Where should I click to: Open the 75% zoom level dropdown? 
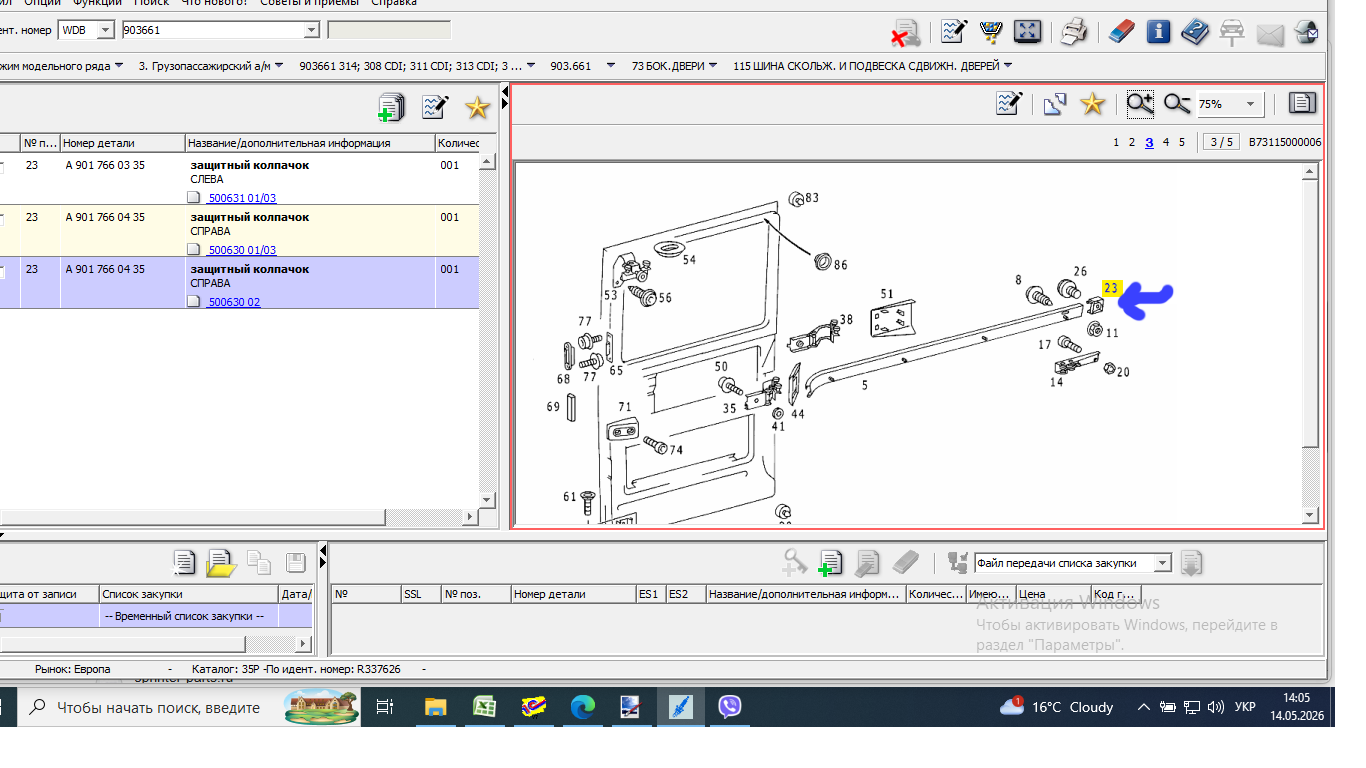click(x=1250, y=104)
